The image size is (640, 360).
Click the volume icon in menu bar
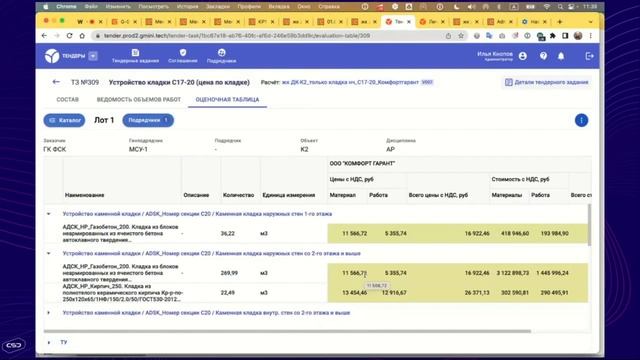coord(471,7)
